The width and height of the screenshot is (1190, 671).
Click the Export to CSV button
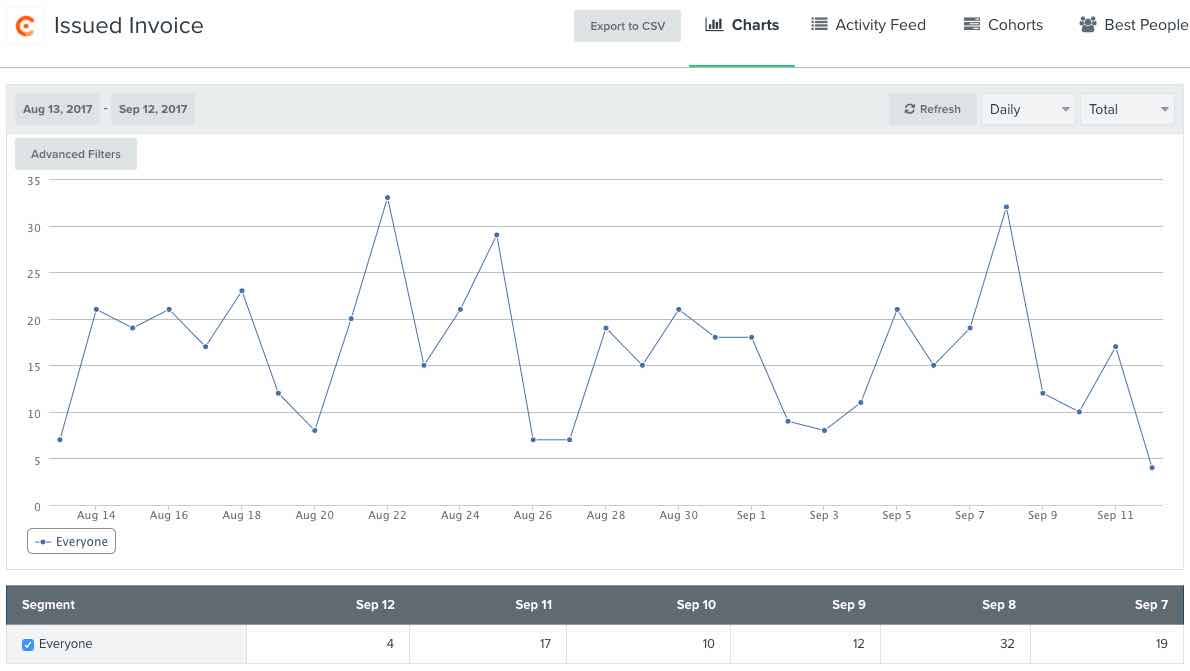[627, 27]
